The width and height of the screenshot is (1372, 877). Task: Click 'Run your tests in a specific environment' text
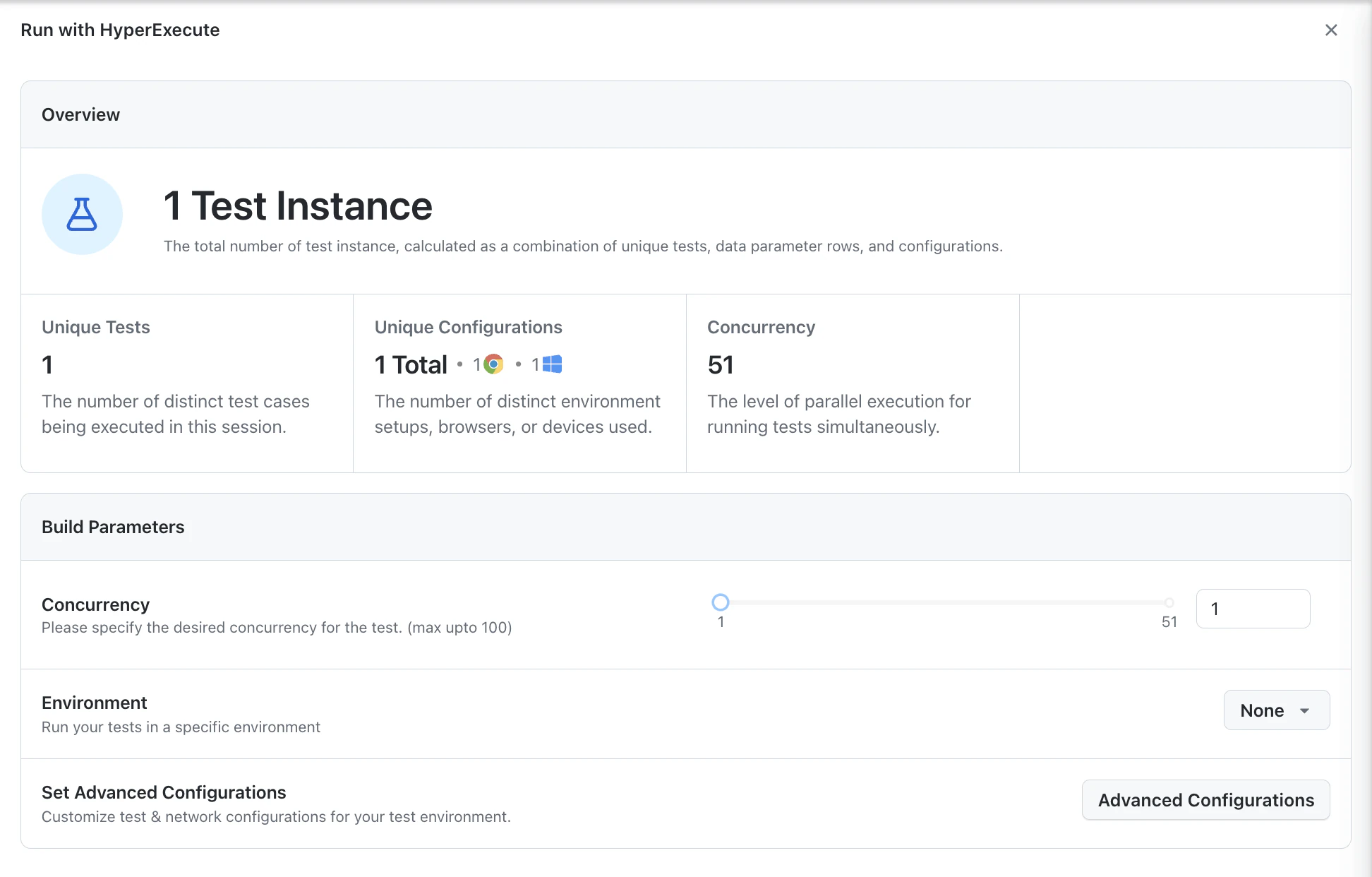coord(181,727)
